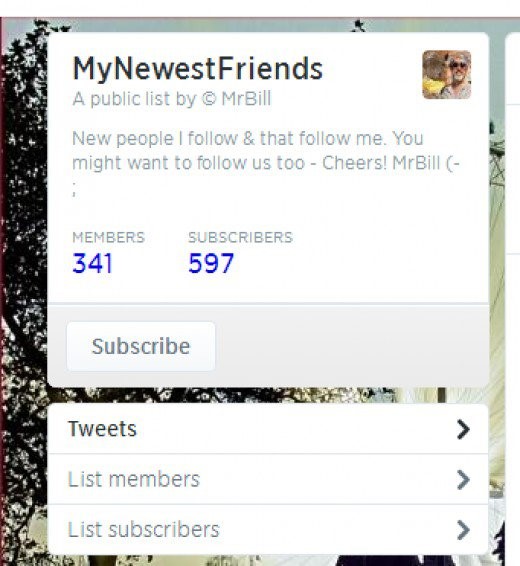Open the 597 subscribers count link
The width and height of the screenshot is (520, 566).
pyautogui.click(x=211, y=263)
